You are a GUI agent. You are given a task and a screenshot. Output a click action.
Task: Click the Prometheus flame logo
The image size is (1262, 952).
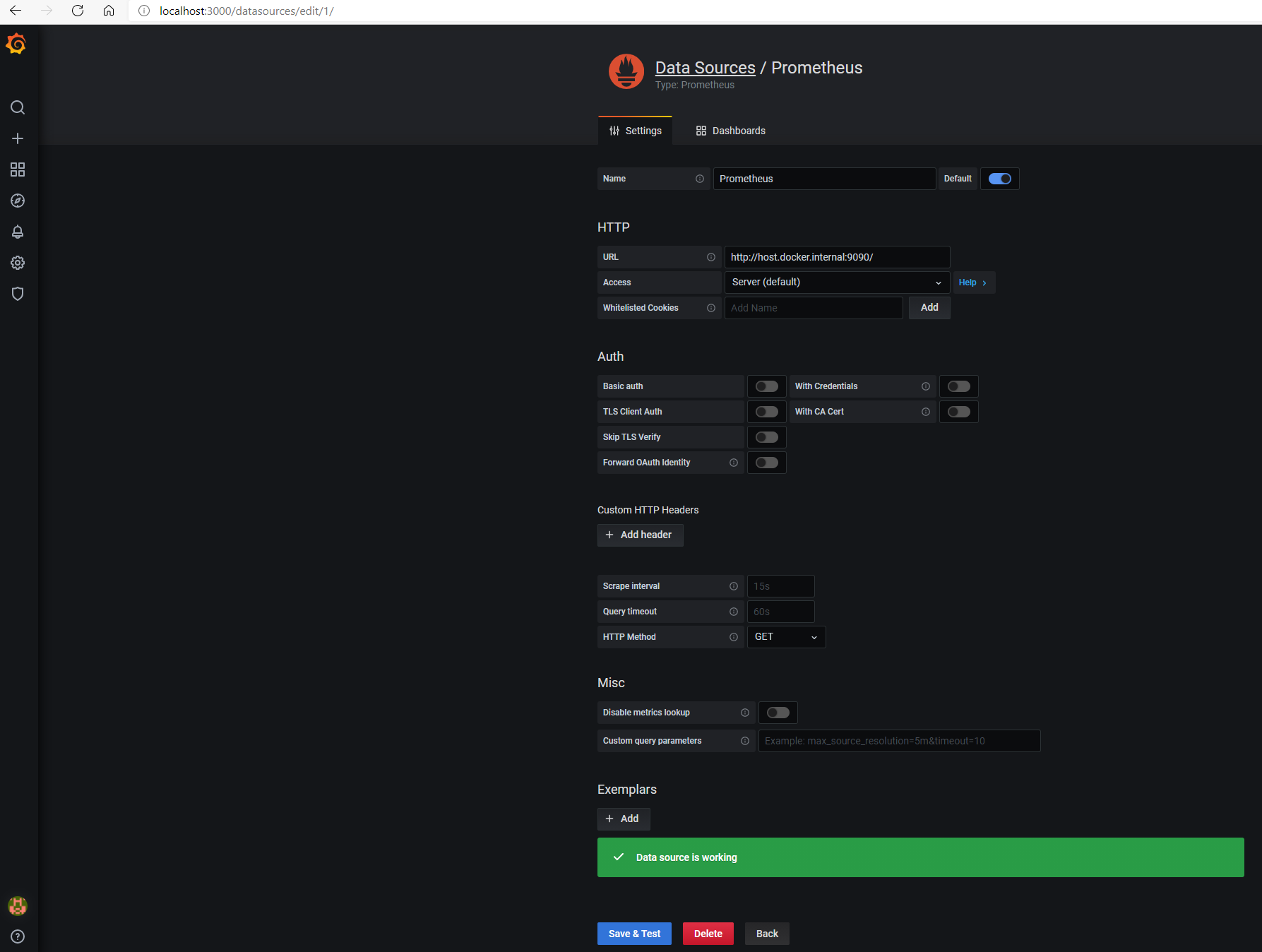pyautogui.click(x=626, y=71)
